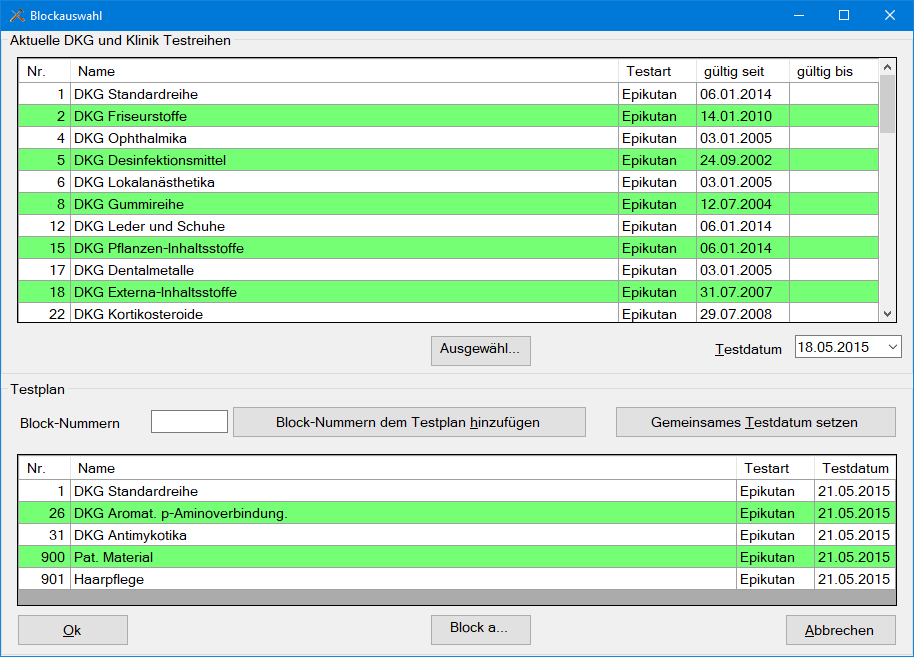This screenshot has width=914, height=657.
Task: Click into the Block-Nummern input field
Action: (x=189, y=422)
